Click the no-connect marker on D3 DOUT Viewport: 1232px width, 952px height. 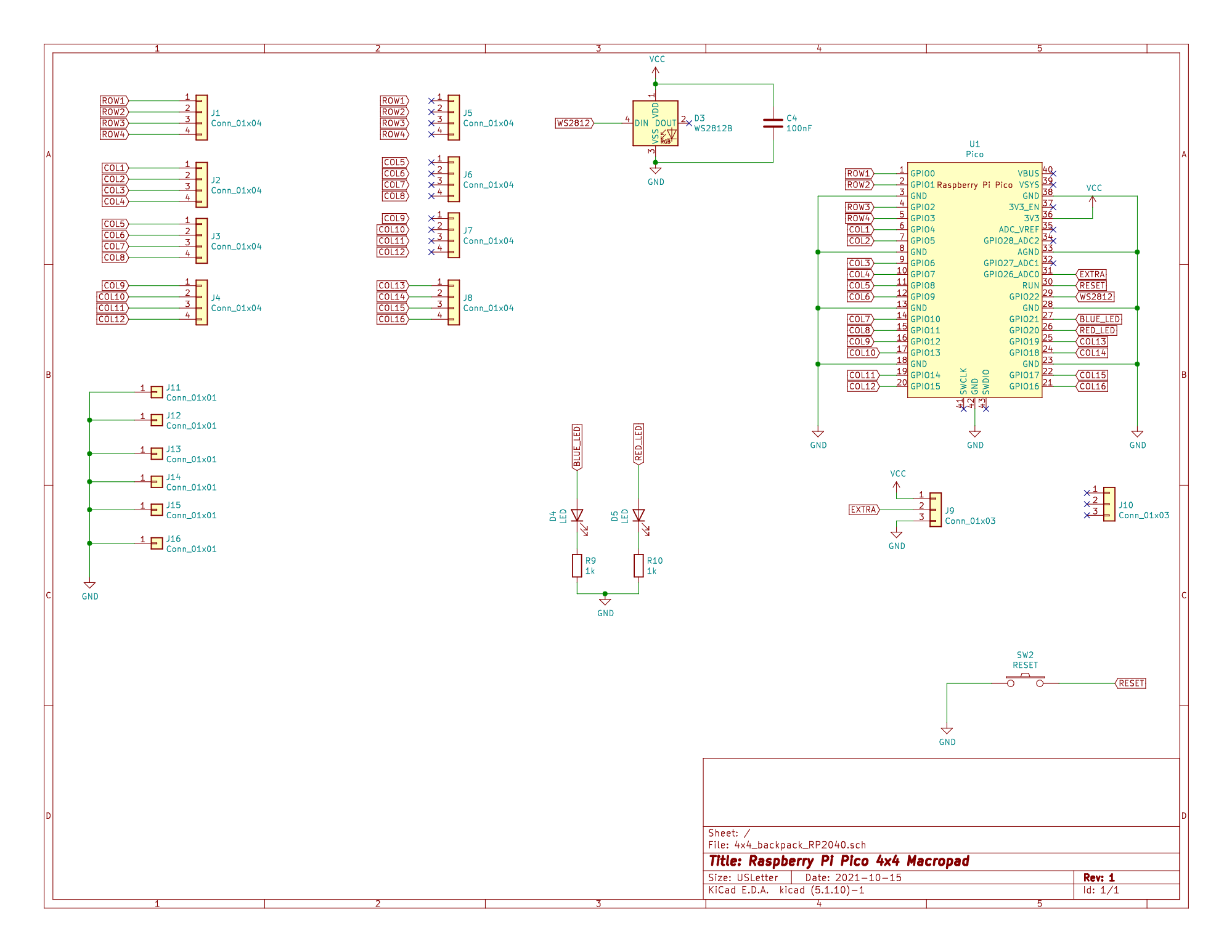point(689,123)
